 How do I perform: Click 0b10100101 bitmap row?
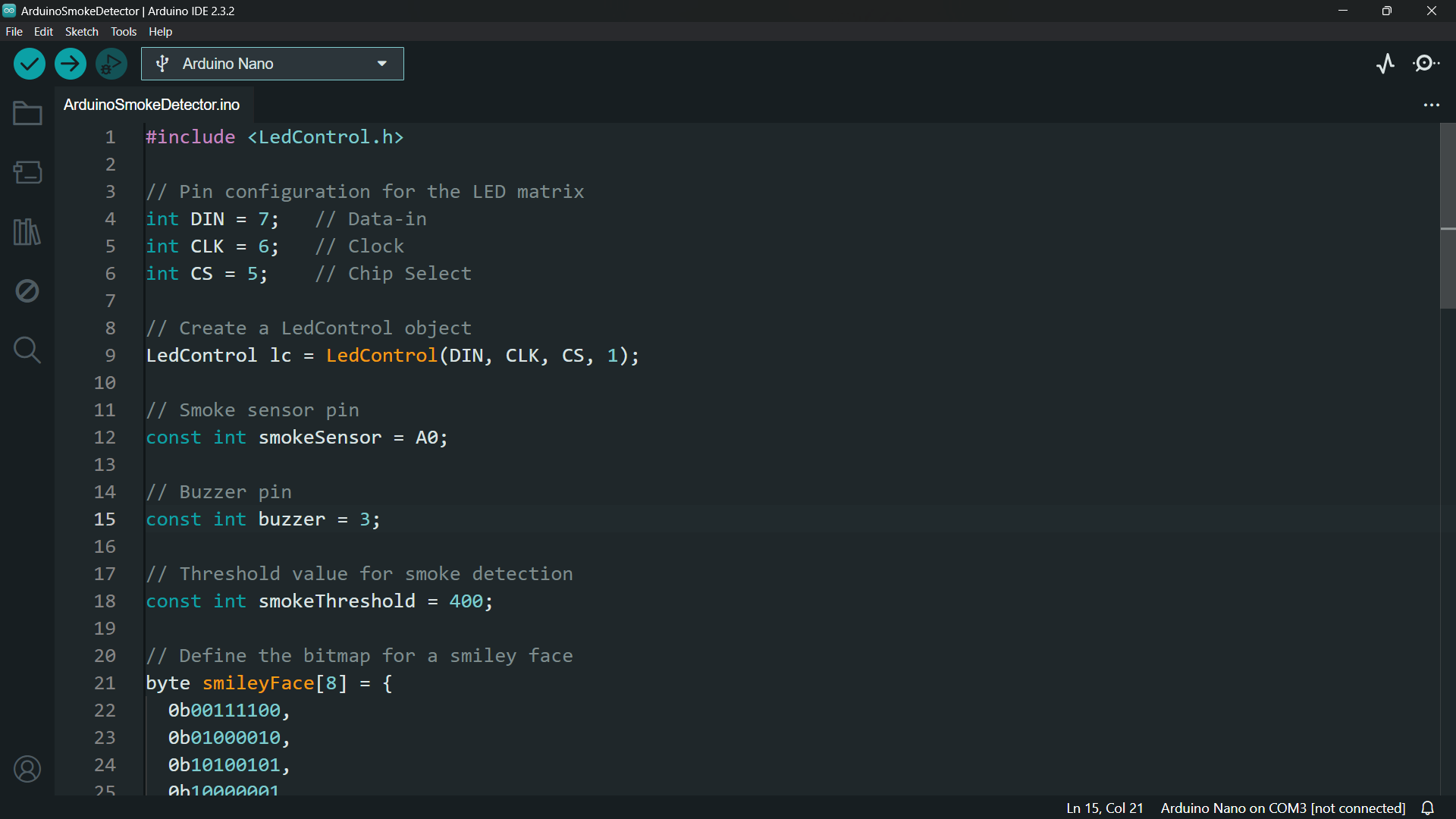[224, 765]
